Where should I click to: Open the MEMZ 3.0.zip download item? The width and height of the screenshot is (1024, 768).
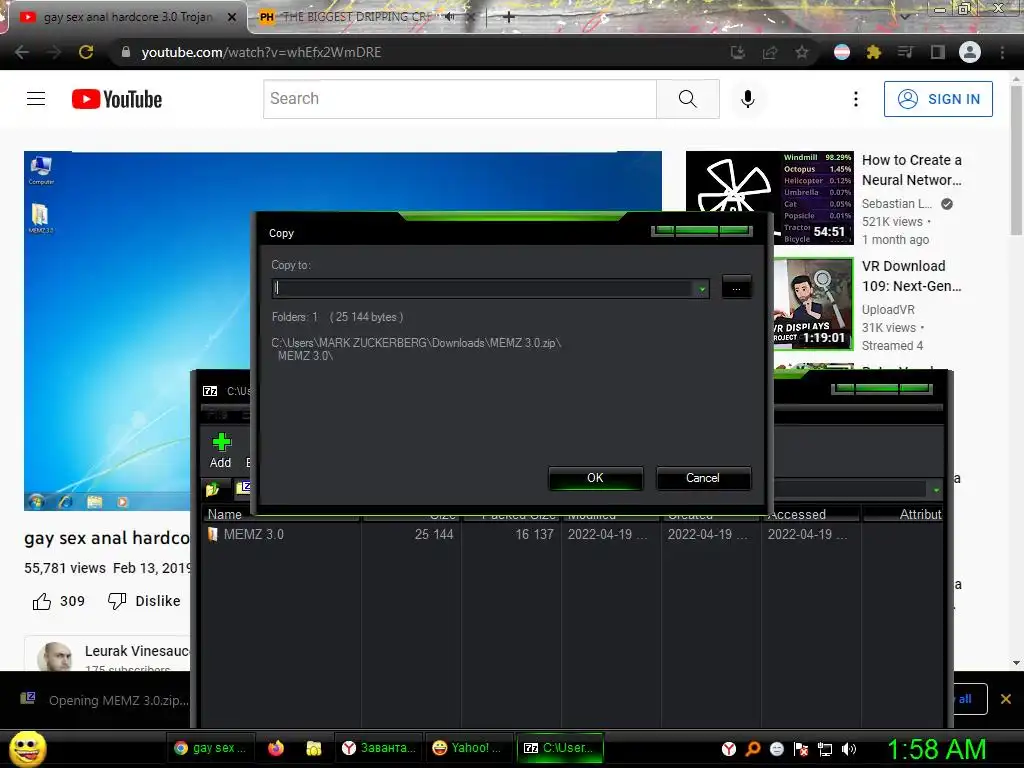104,700
